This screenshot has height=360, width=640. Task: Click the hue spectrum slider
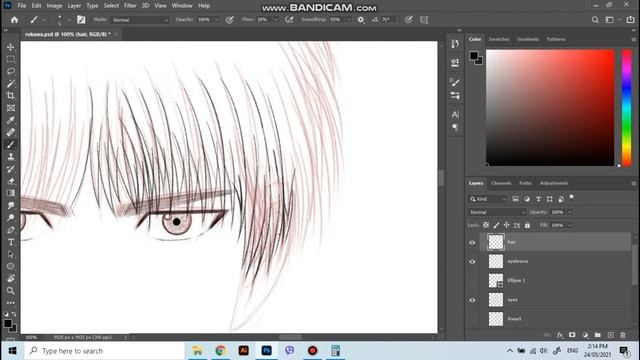pyautogui.click(x=627, y=108)
